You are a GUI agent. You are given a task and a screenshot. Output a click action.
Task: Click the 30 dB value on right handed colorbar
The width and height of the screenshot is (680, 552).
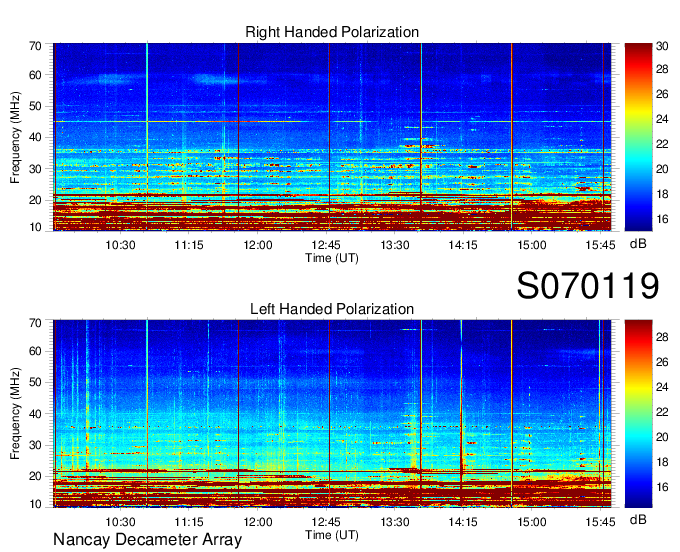[x=662, y=46]
